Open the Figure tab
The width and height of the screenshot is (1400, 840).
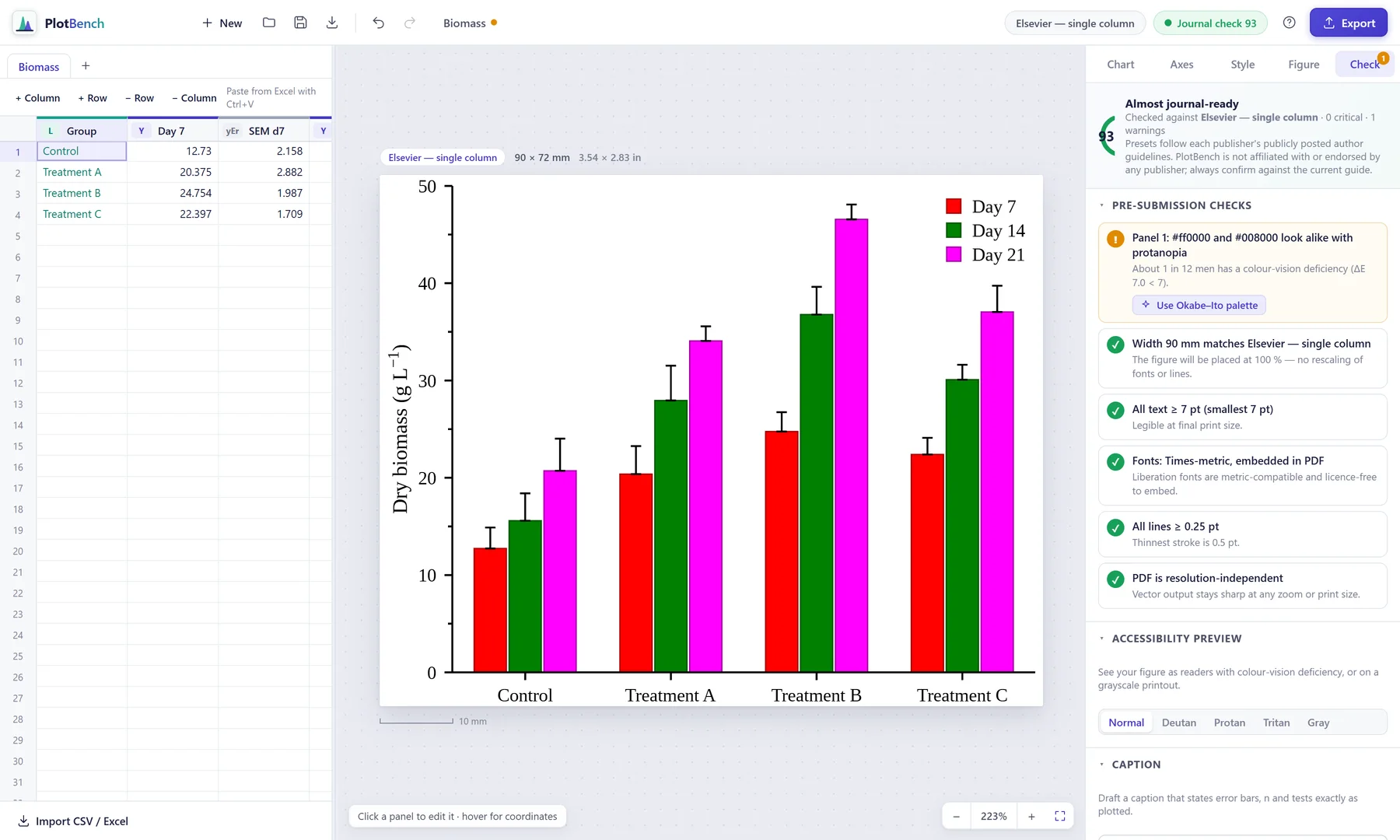(x=1304, y=65)
